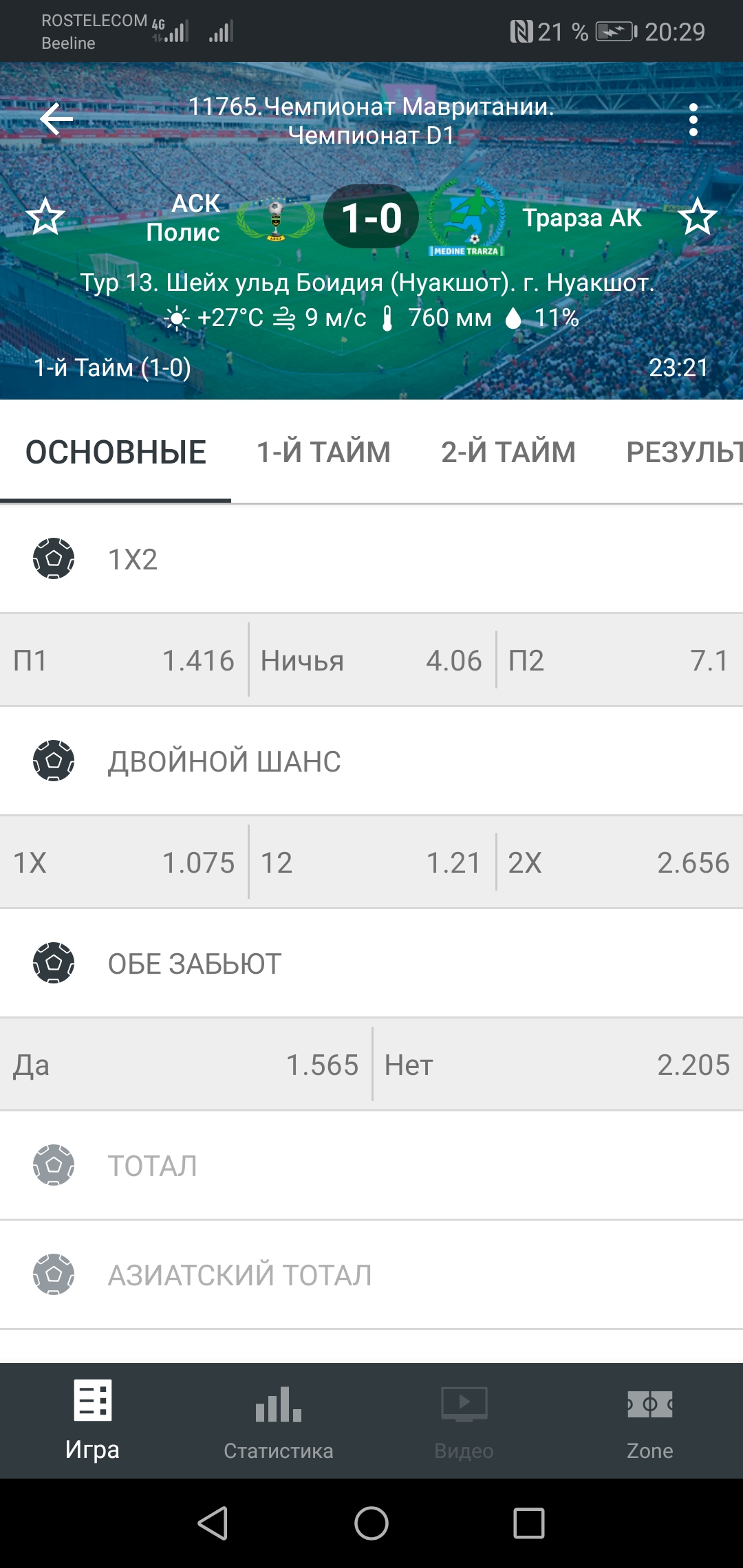Collapse the 1X2 market section

[x=371, y=559]
